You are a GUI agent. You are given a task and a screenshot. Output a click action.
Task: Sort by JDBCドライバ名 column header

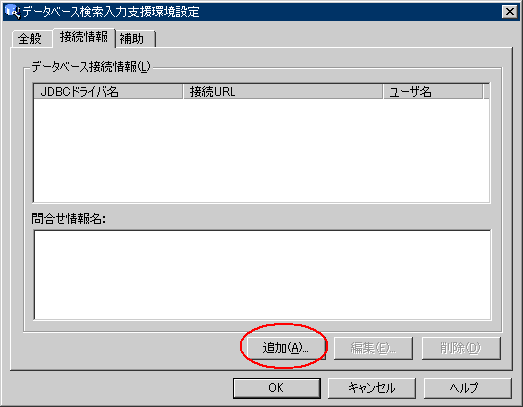108,91
